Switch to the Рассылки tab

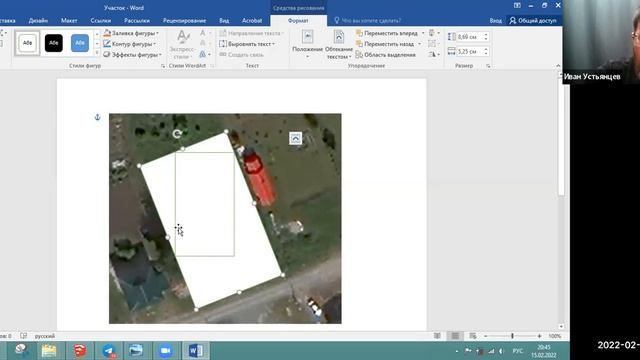pos(137,20)
